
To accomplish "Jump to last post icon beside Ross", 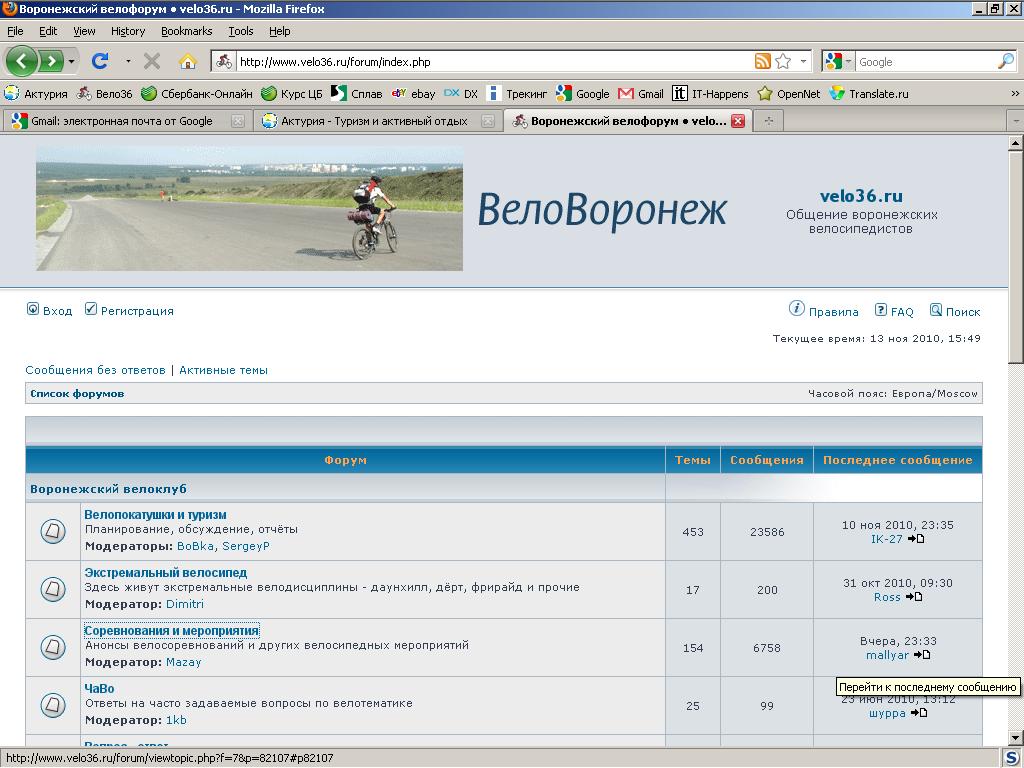I will pos(914,597).
